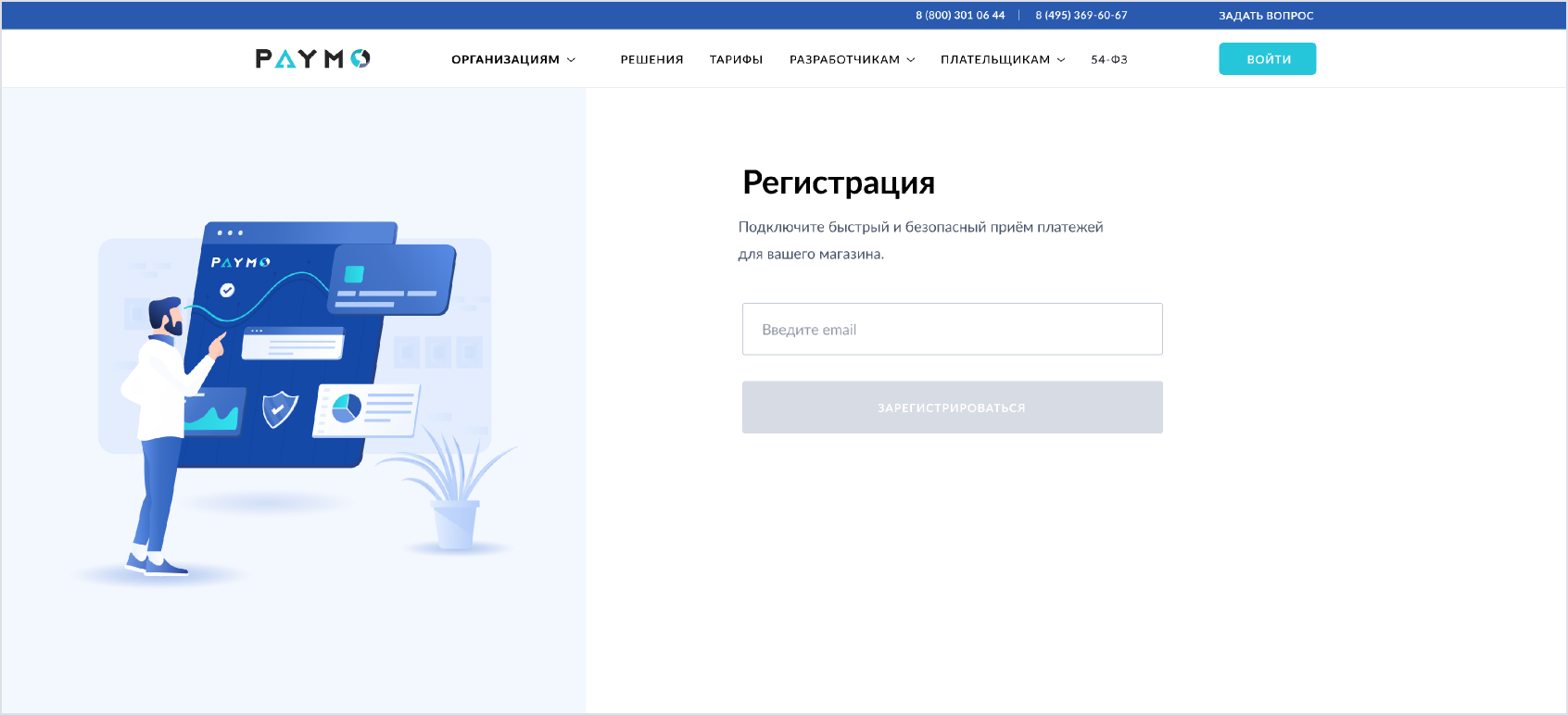Click the 8 (800) 301 06 44 phone number

960,16
